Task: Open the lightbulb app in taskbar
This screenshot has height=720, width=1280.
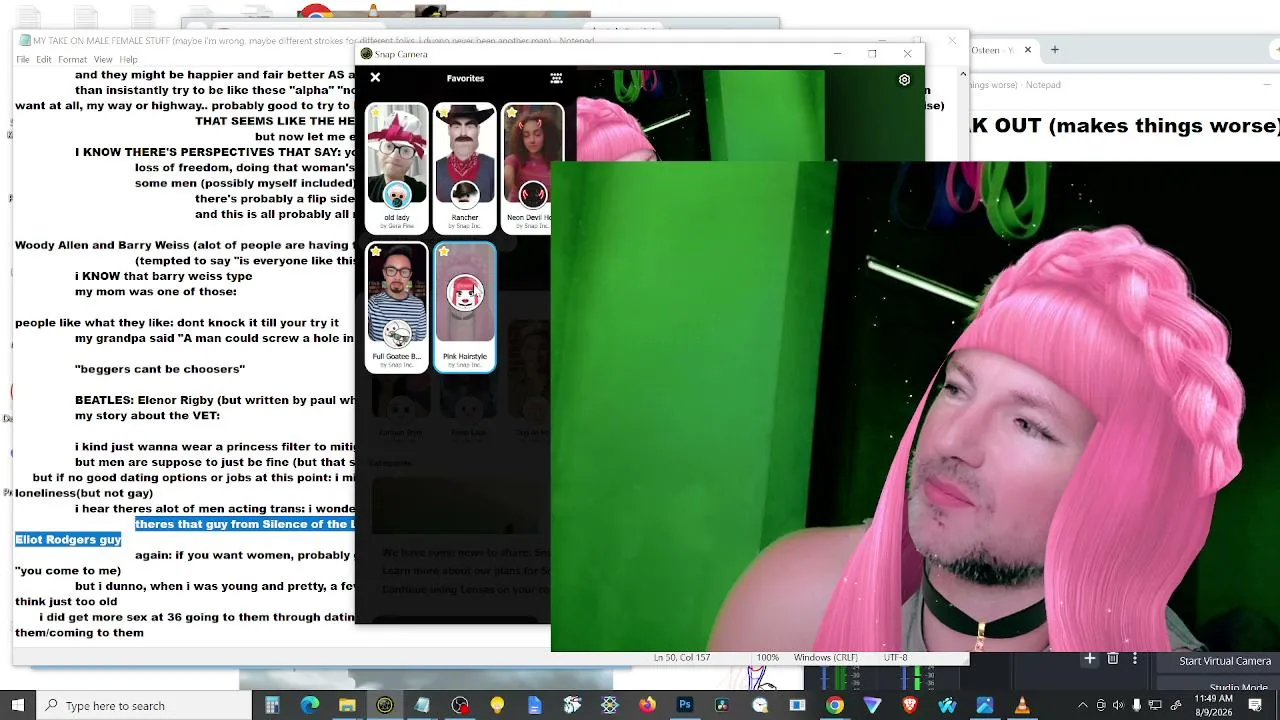Action: click(497, 706)
